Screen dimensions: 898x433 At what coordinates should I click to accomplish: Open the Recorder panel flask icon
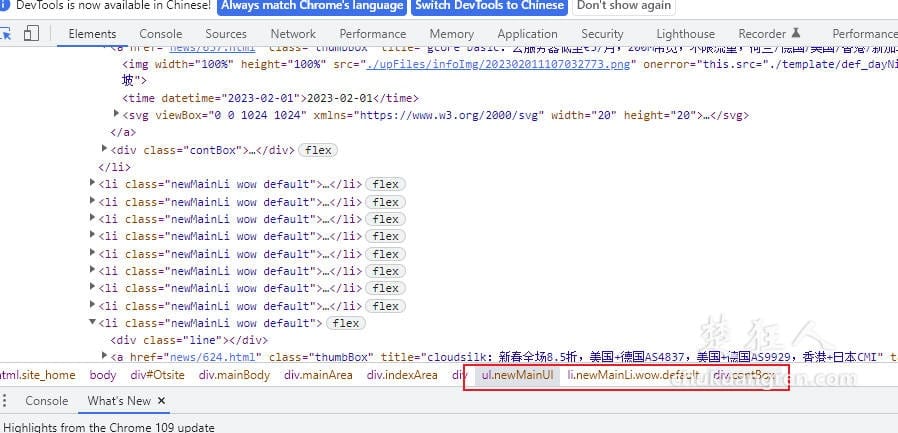pyautogui.click(x=796, y=34)
